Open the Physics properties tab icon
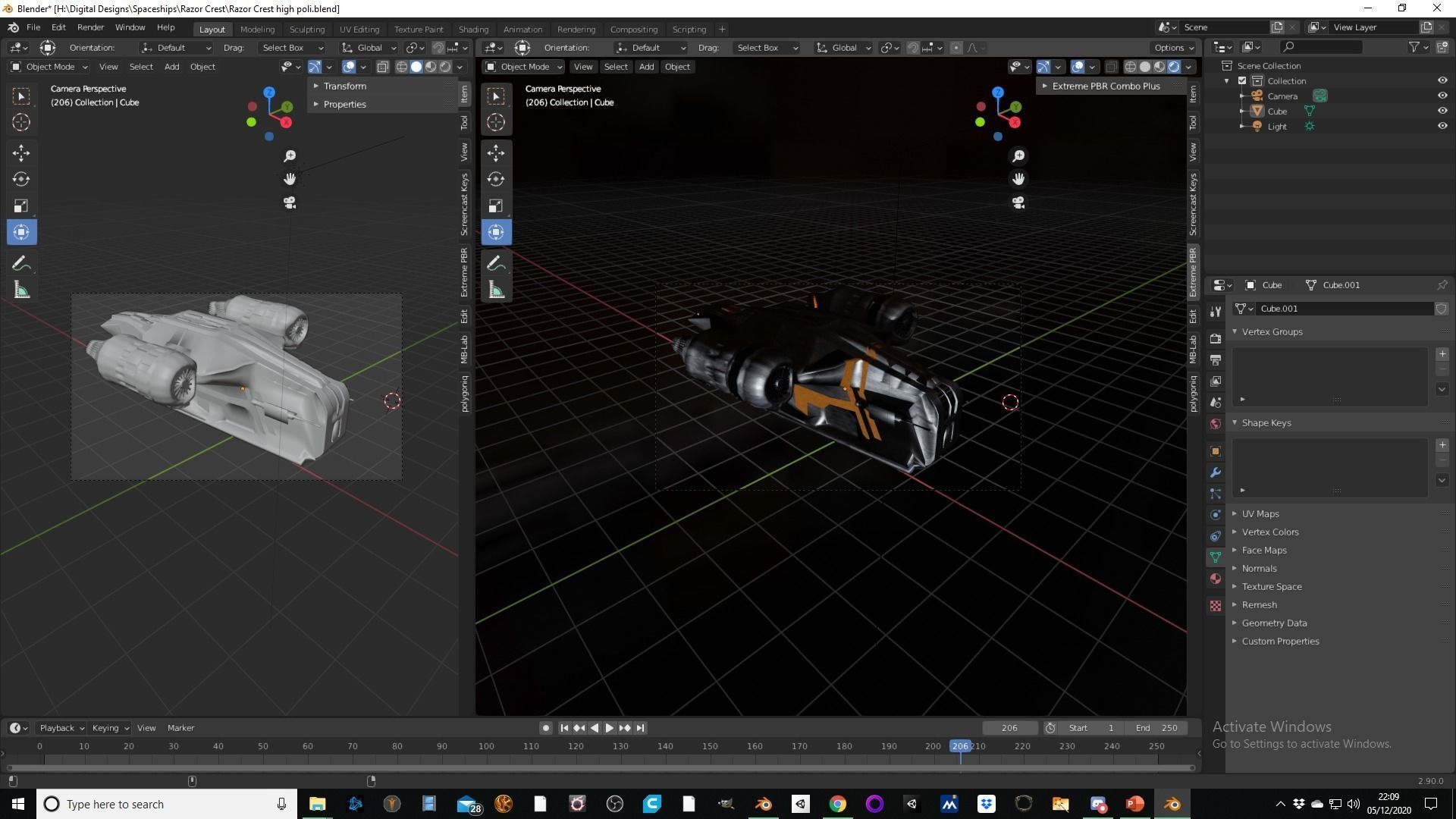The height and width of the screenshot is (819, 1456). 1216,515
